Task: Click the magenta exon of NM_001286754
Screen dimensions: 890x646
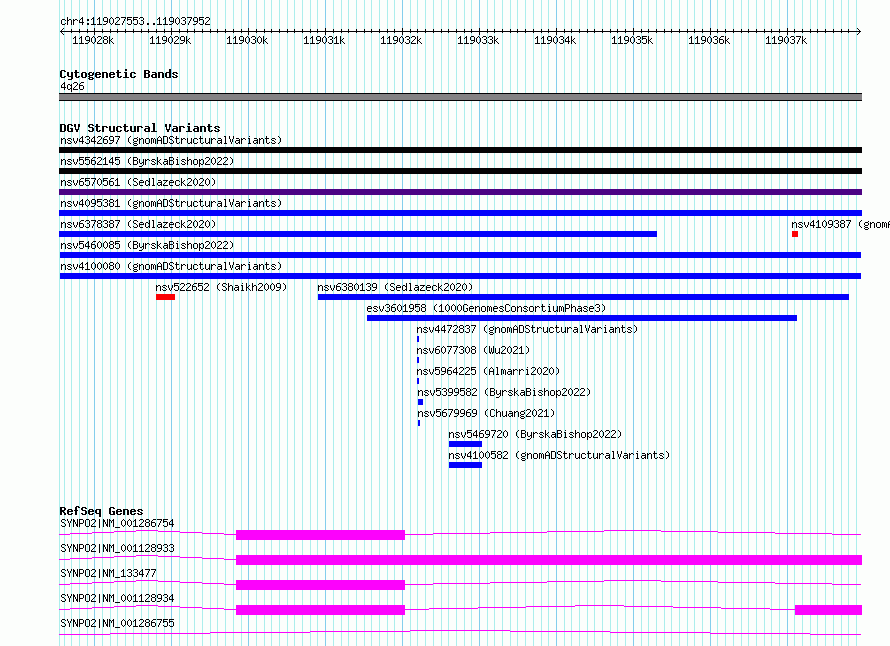Action: click(x=321, y=535)
